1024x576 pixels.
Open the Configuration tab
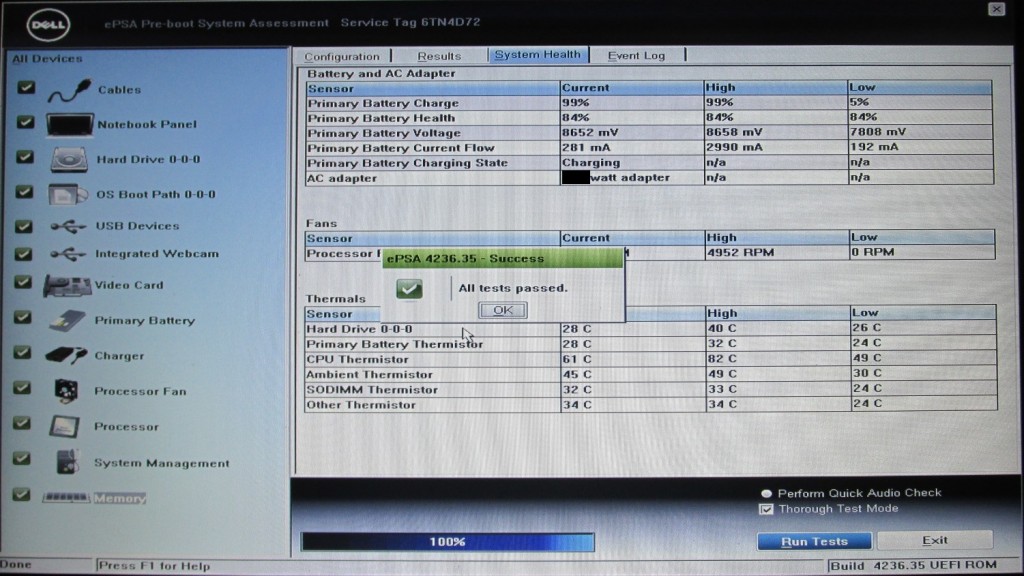point(342,56)
